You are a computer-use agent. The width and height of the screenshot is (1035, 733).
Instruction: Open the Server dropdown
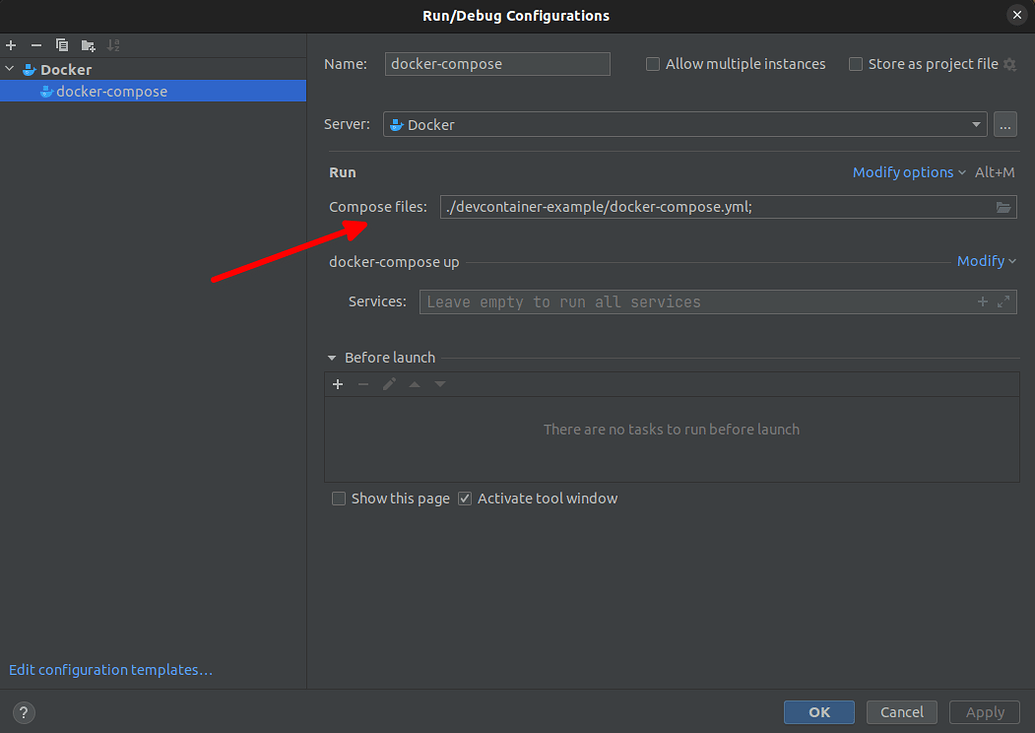coord(975,124)
